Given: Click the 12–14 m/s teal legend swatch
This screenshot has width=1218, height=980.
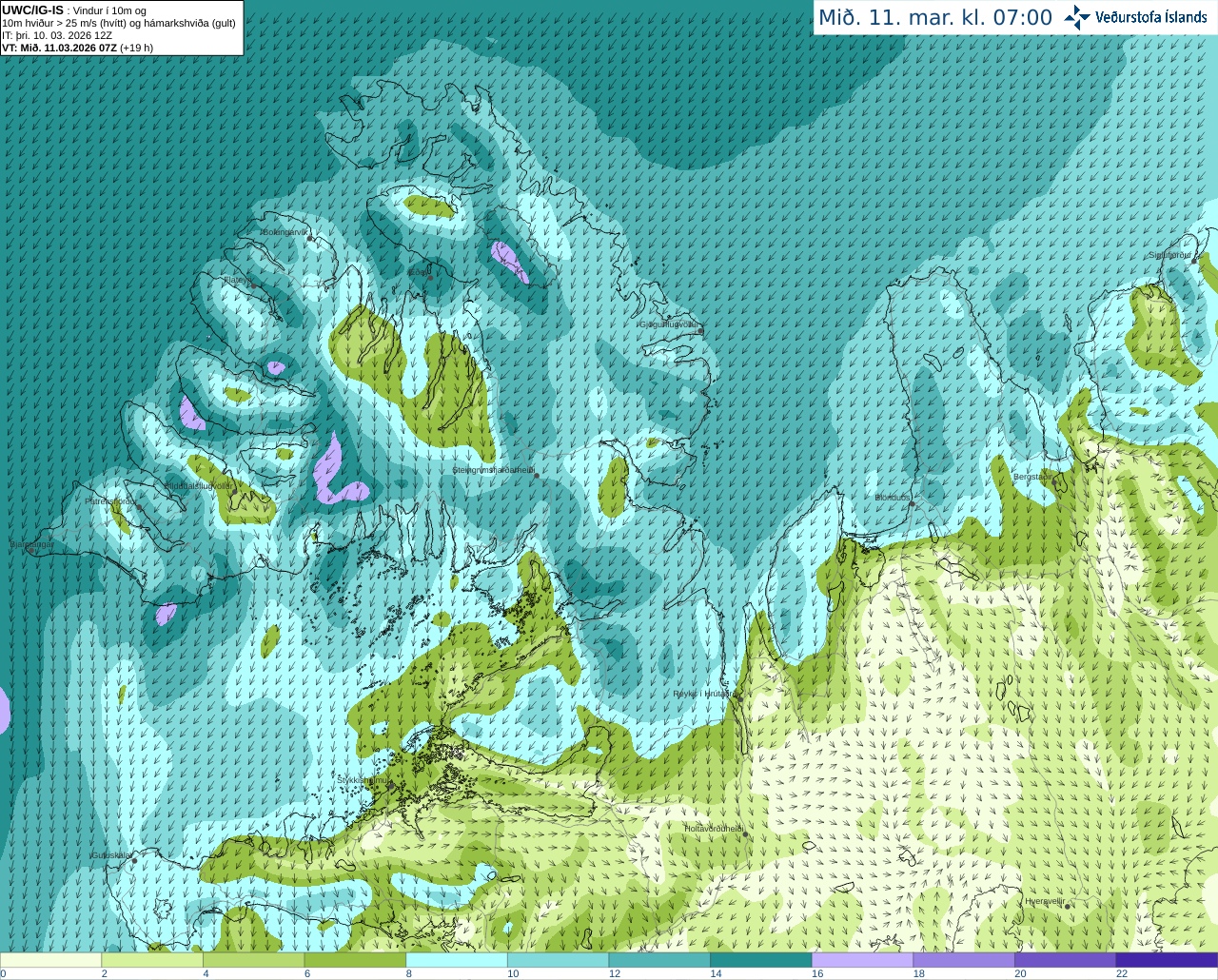Looking at the screenshot, I should pyautogui.click(x=659, y=960).
